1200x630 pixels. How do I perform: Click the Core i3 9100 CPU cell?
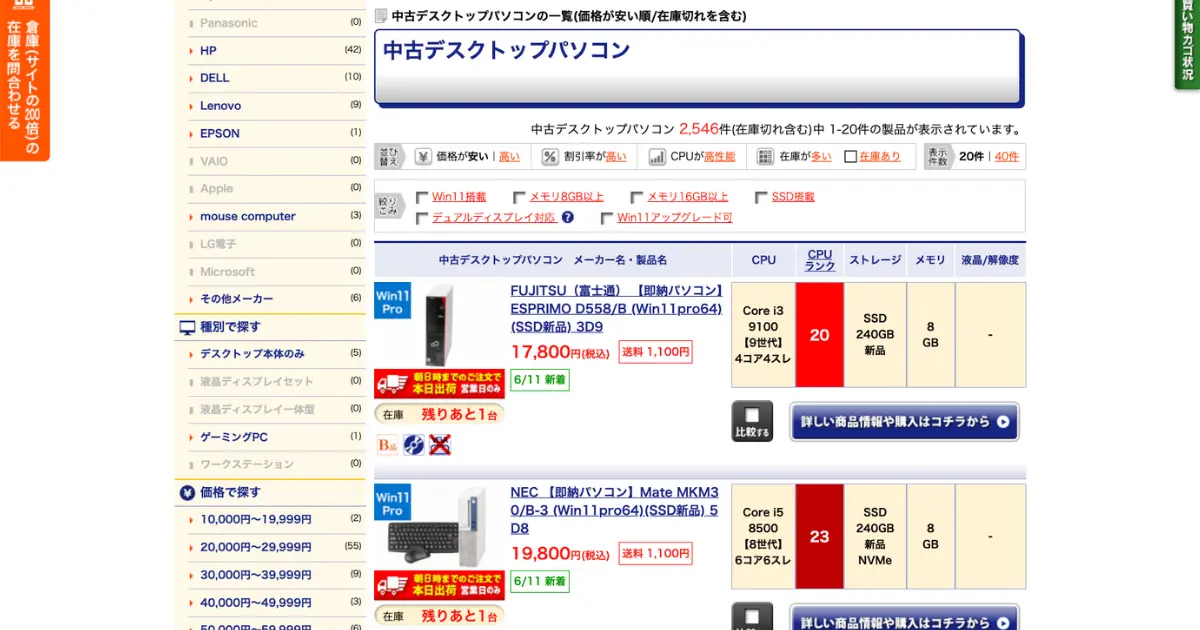tap(763, 335)
